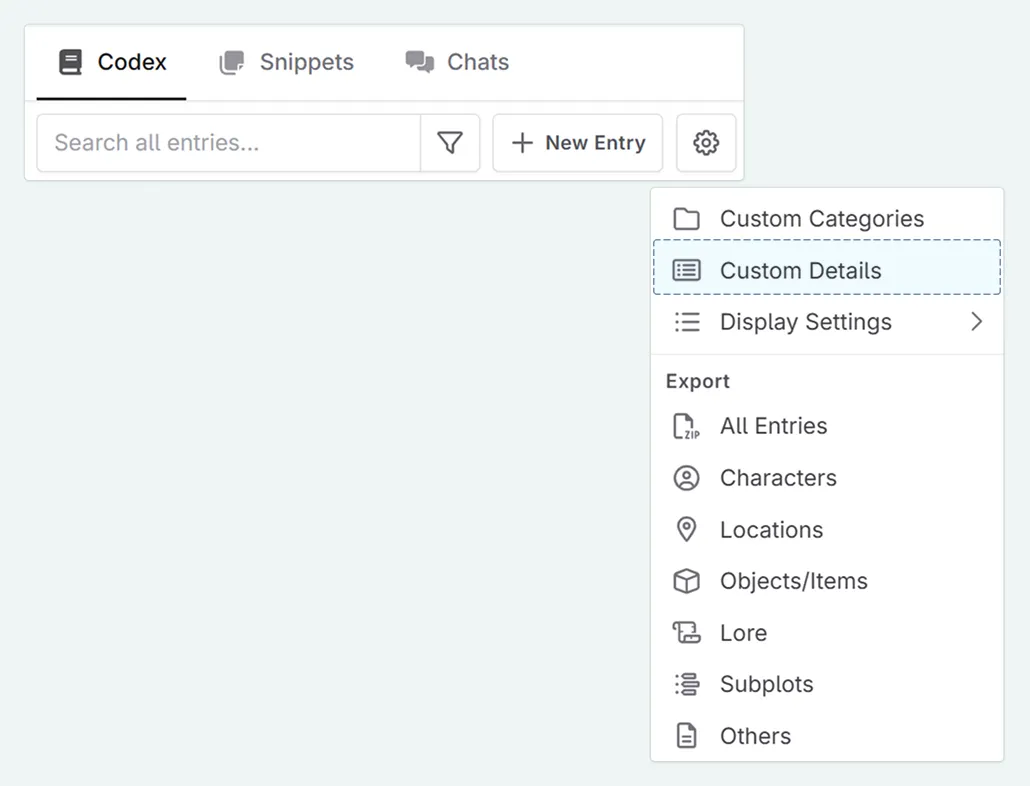
Task: Click the Locations pin icon
Action: click(686, 530)
